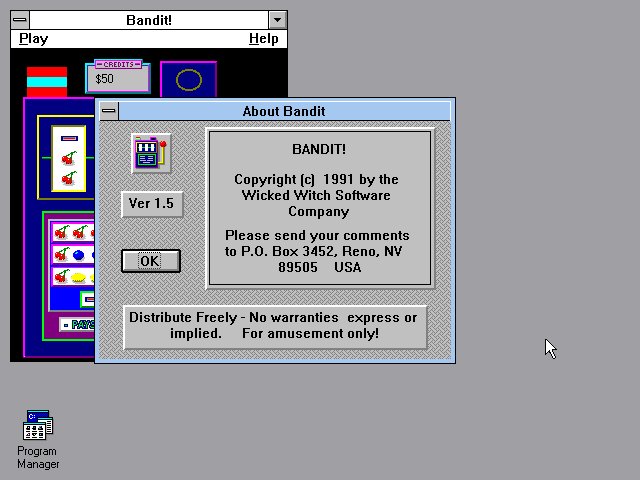Click OK in About Bandit dialog
The height and width of the screenshot is (480, 640).
coord(151,261)
